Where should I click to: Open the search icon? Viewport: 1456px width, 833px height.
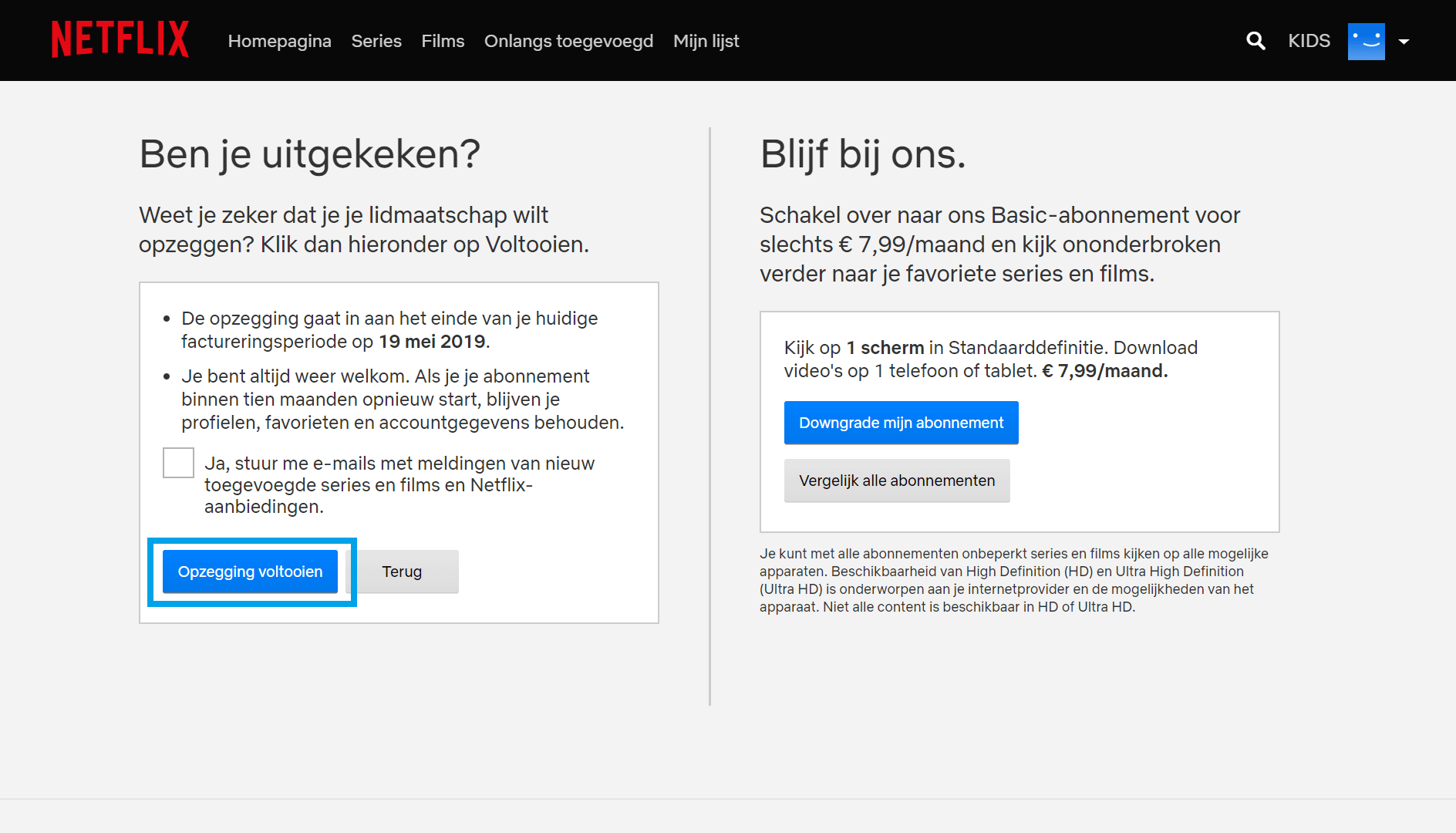[1255, 41]
